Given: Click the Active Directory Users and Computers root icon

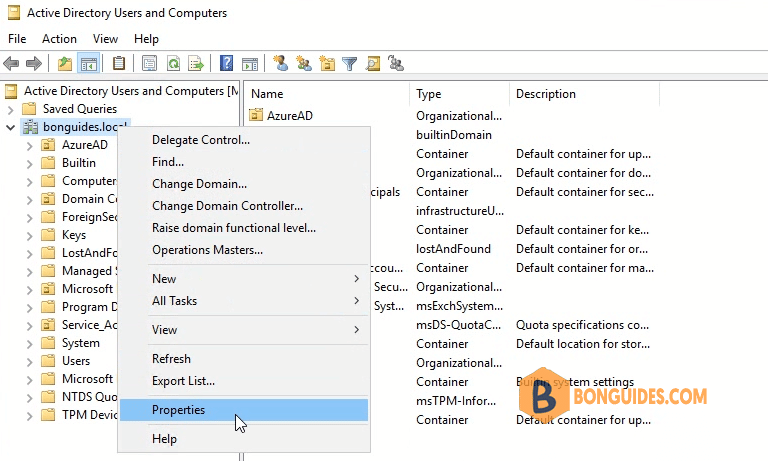Looking at the screenshot, I should pos(11,91).
